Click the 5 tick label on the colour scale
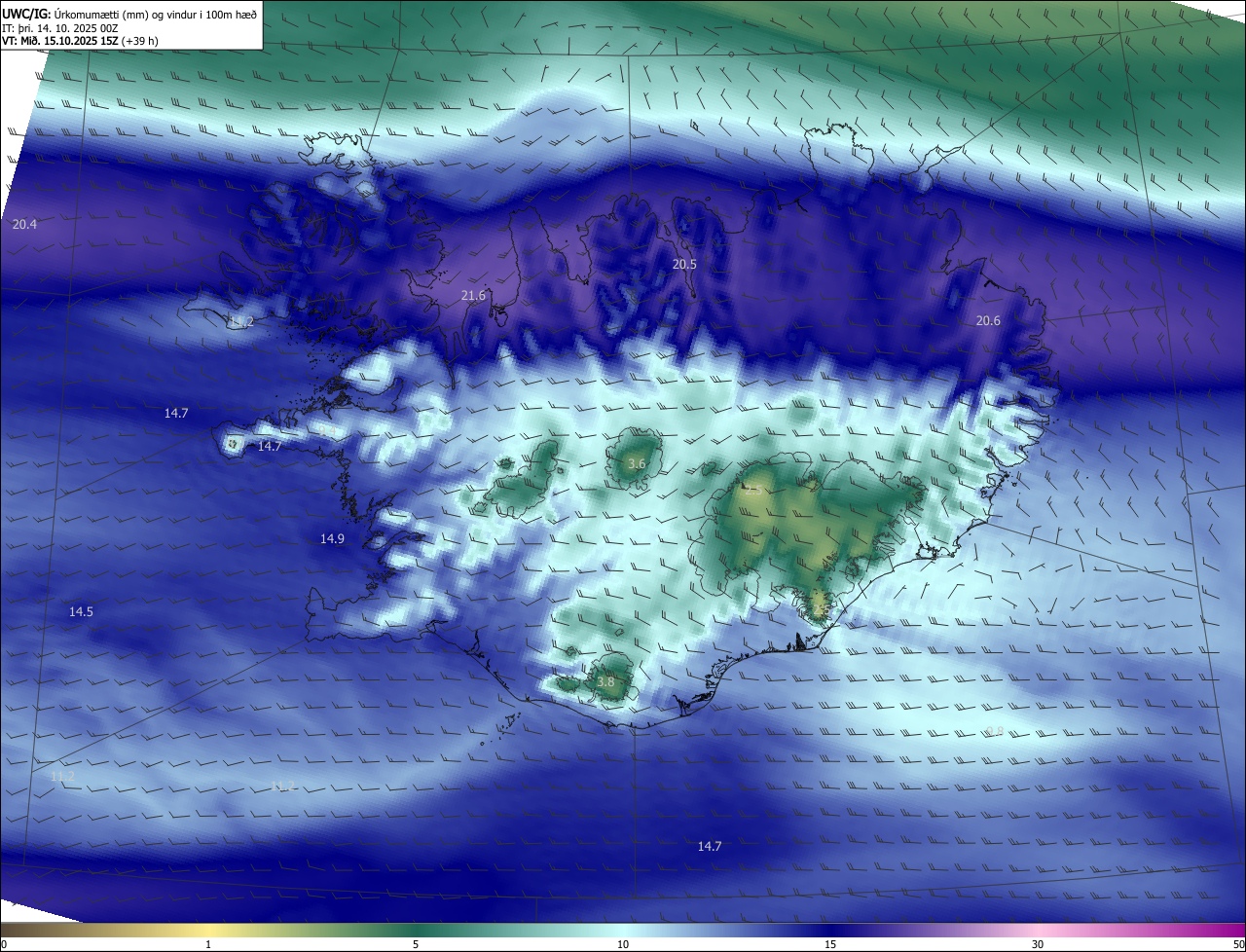Screen dimensions: 1246x952 point(416,944)
